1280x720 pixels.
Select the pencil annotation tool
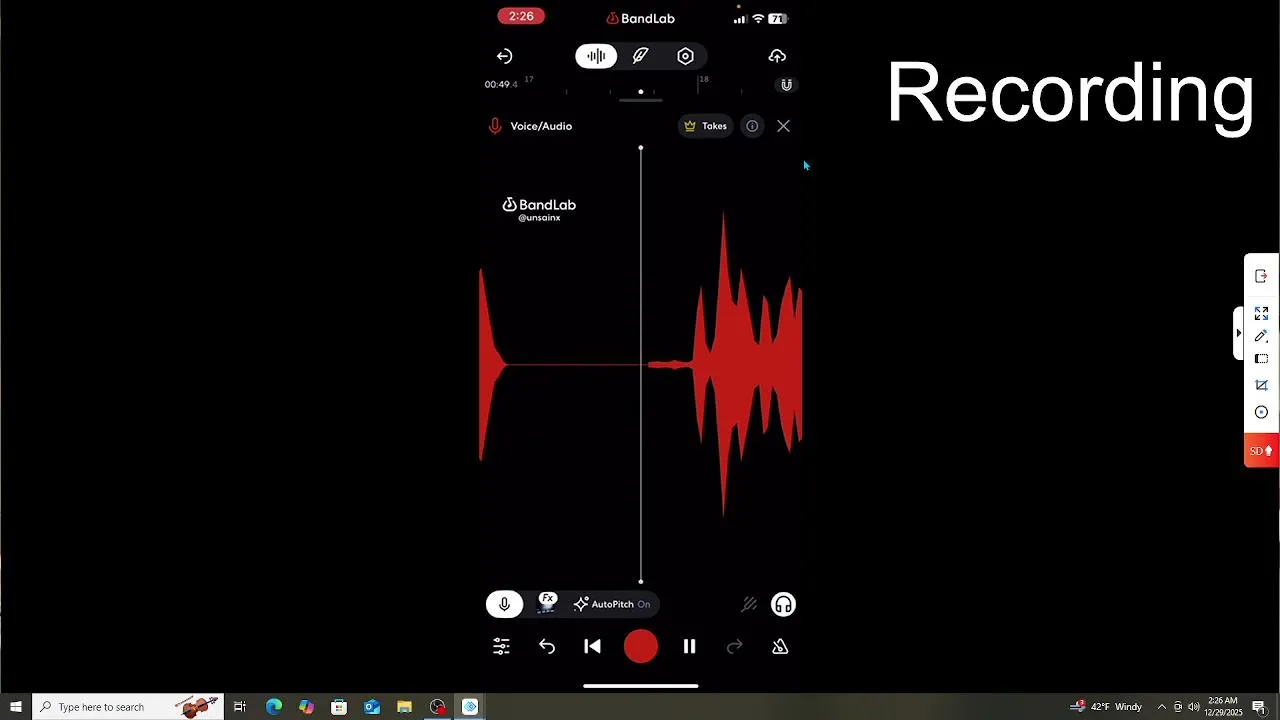pos(1261,336)
